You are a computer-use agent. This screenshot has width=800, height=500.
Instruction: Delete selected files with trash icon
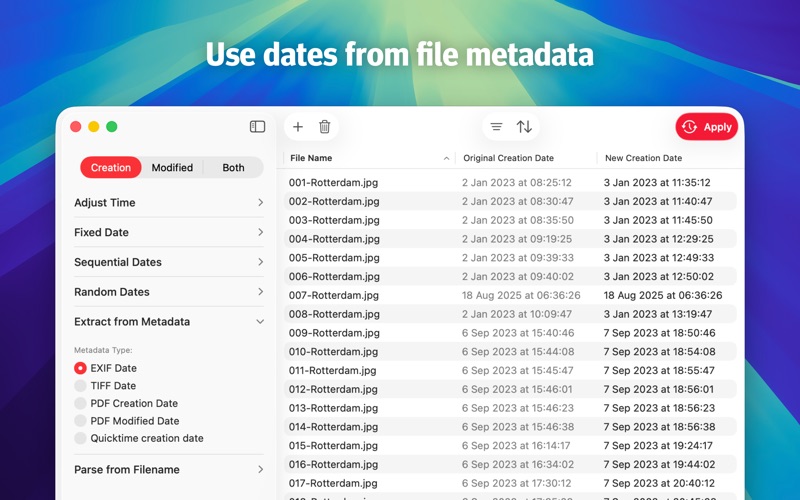coord(324,127)
